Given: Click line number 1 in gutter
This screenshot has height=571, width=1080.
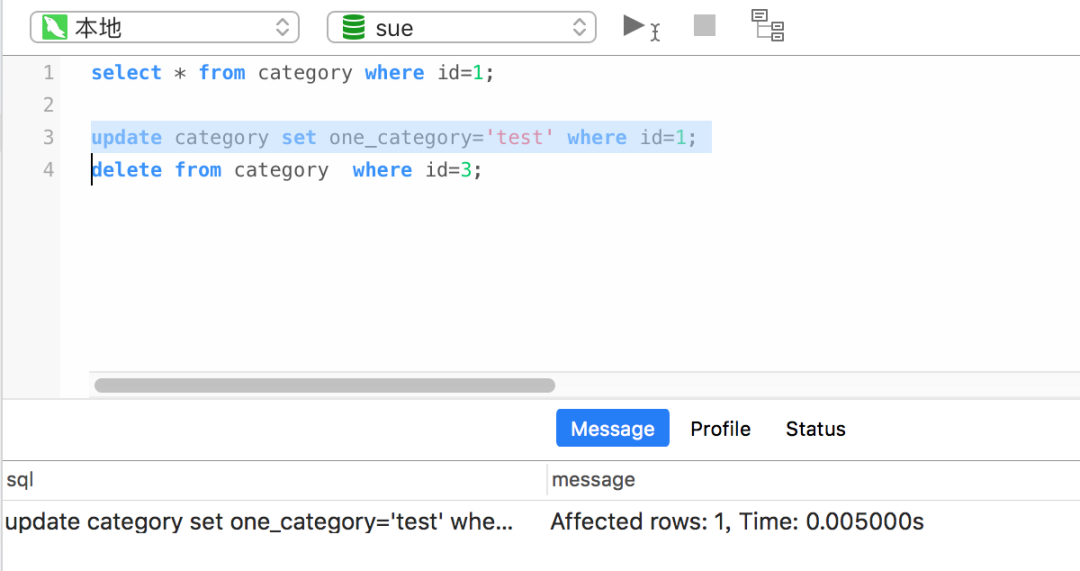Looking at the screenshot, I should 48,73.
